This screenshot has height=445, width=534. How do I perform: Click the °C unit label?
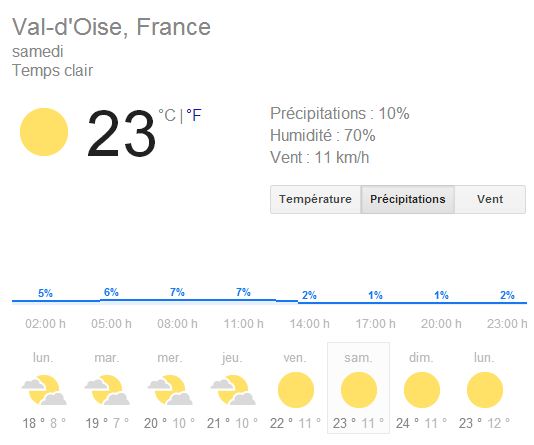(x=167, y=115)
